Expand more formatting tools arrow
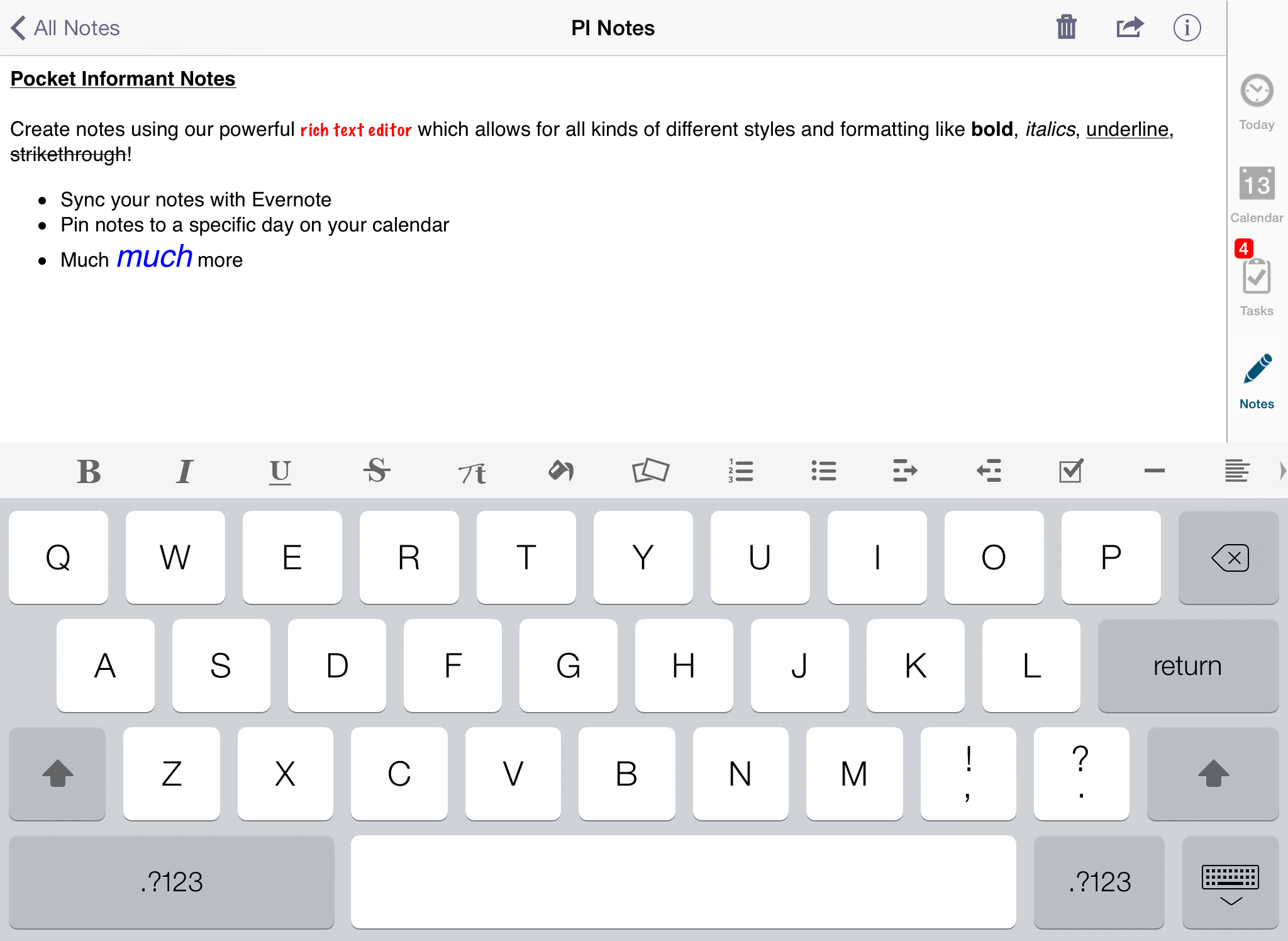1288x941 pixels. [1282, 471]
